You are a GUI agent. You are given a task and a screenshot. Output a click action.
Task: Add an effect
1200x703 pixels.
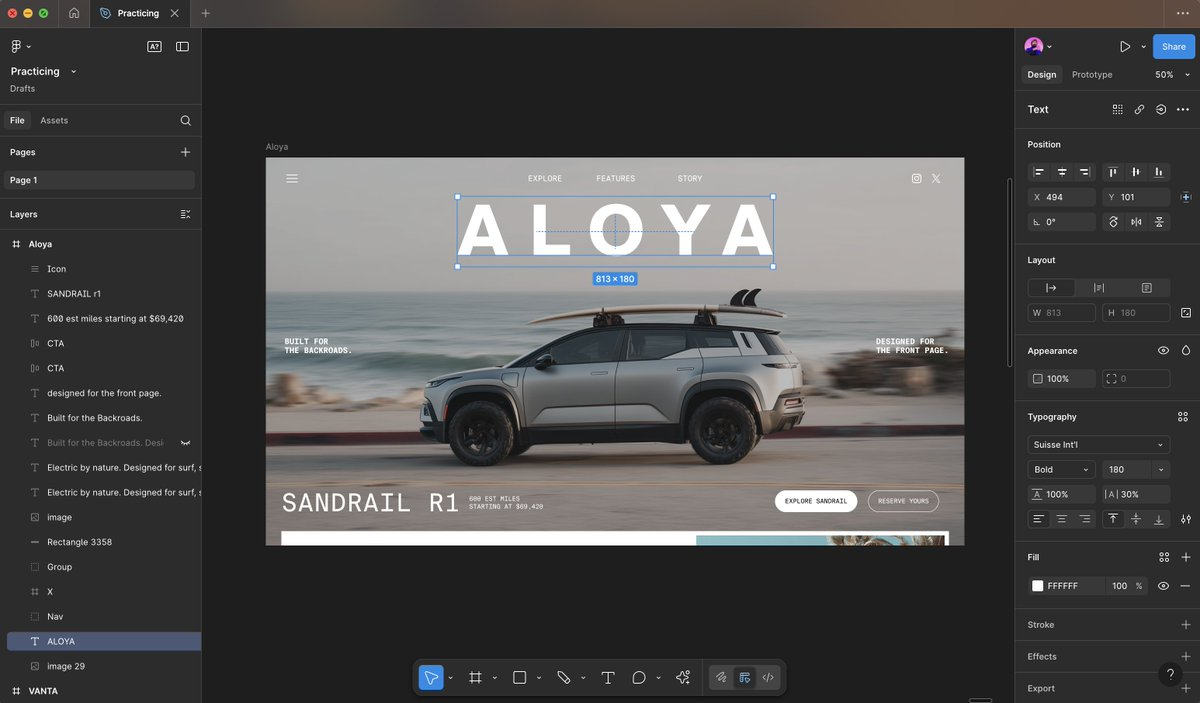[1185, 656]
